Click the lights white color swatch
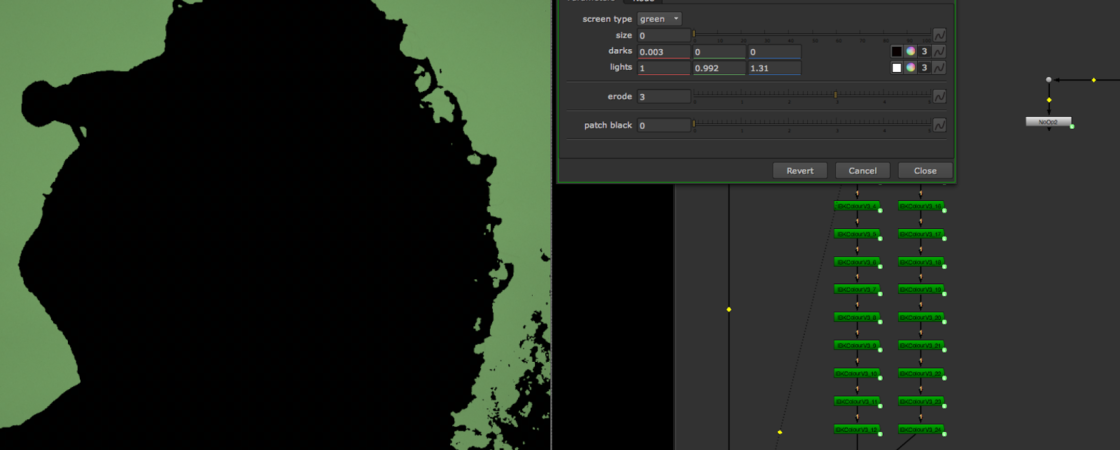 point(896,68)
